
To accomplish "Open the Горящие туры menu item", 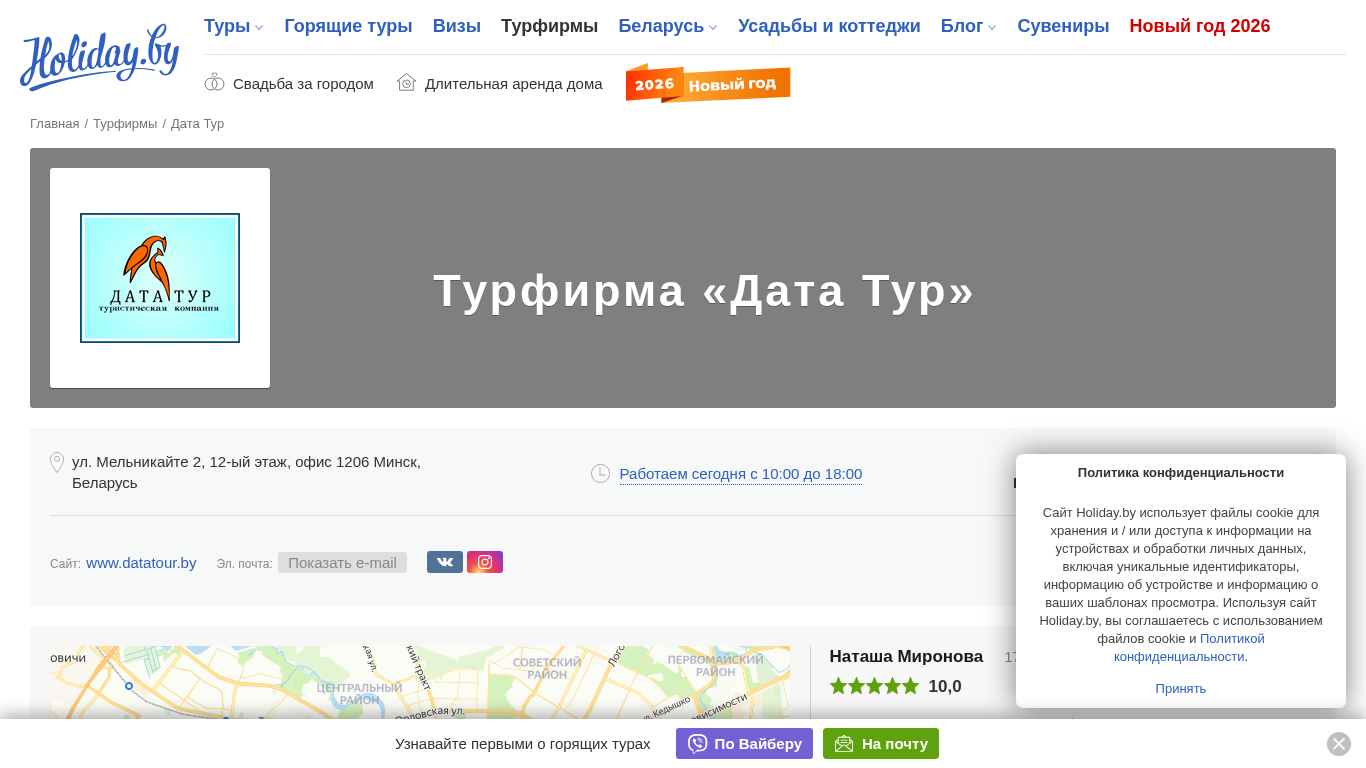I will [x=348, y=27].
